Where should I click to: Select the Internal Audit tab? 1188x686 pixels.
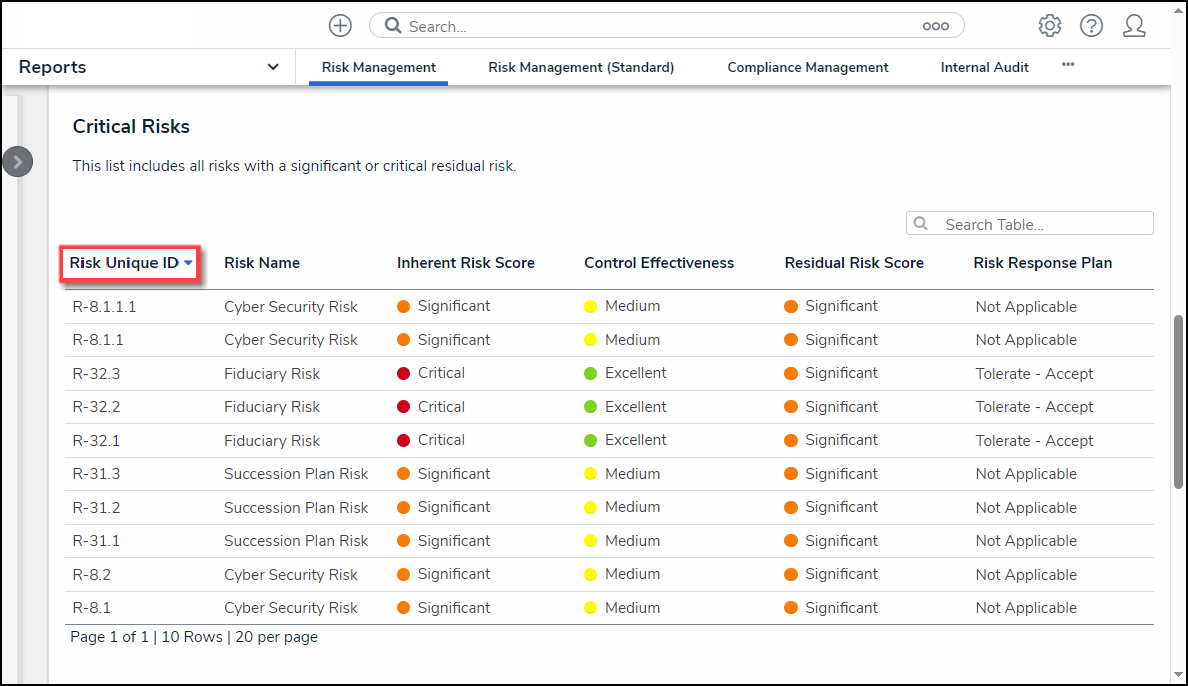click(984, 67)
